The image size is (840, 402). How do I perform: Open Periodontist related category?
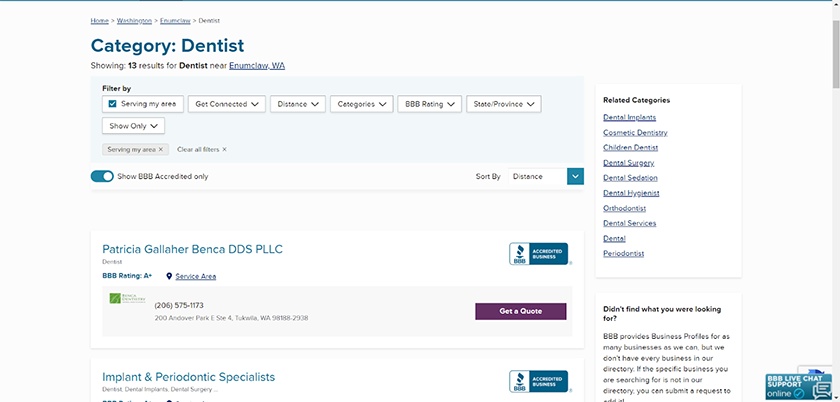pyautogui.click(x=624, y=254)
